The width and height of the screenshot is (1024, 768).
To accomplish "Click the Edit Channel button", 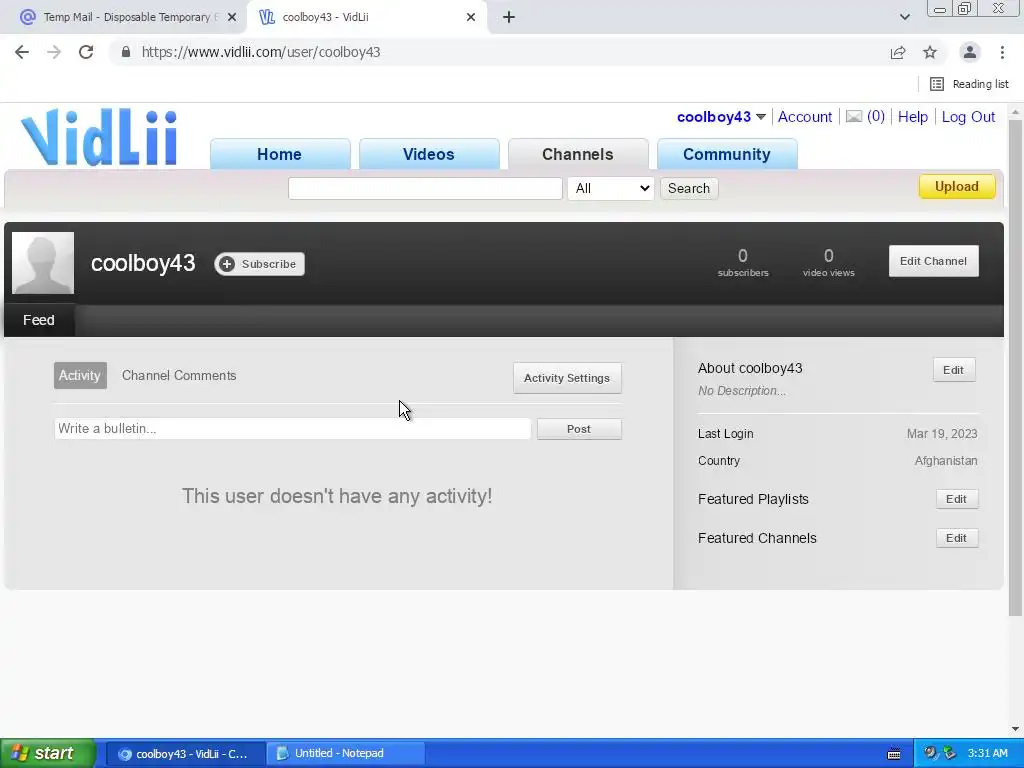I will 933,261.
